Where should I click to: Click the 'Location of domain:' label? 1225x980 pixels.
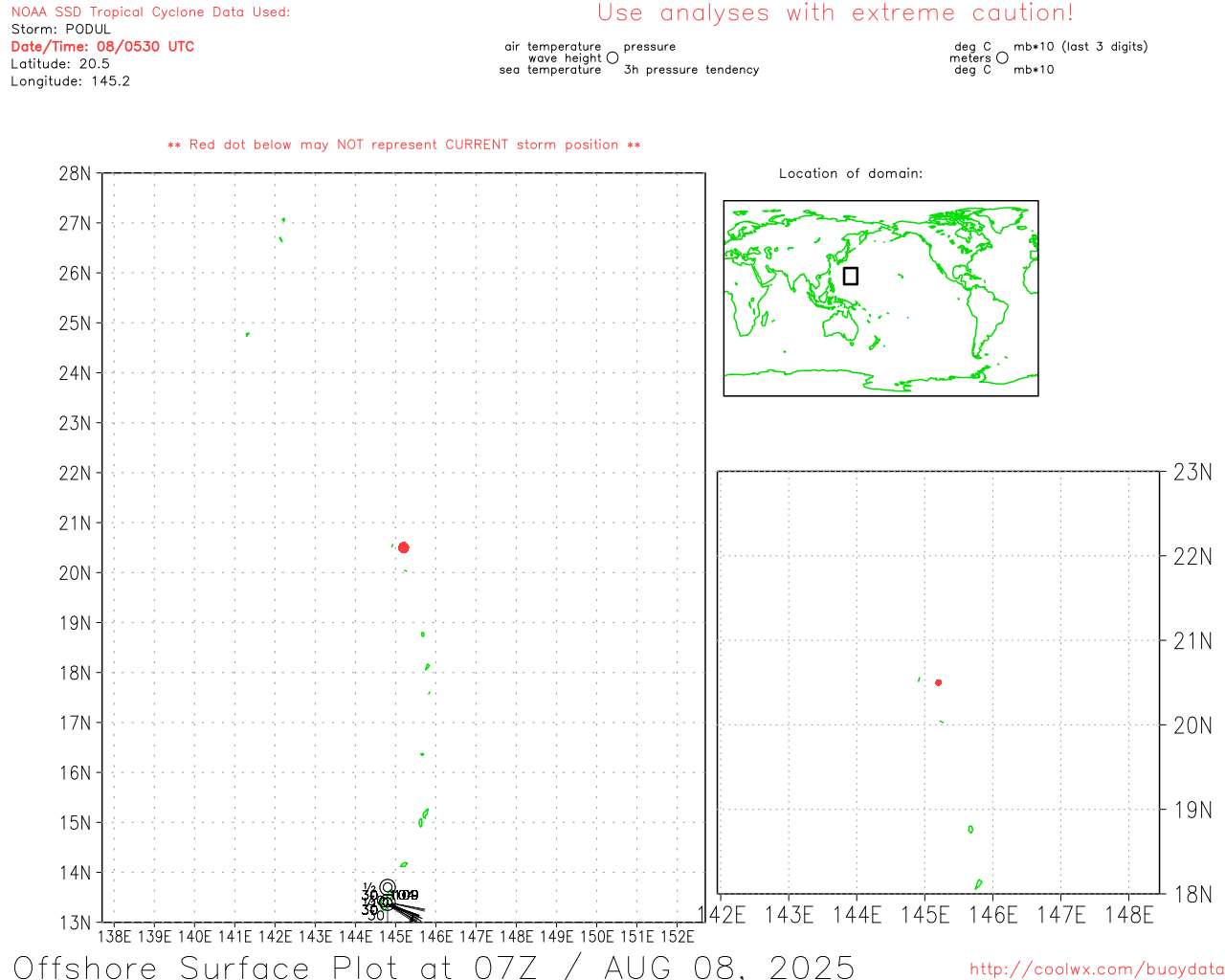(x=851, y=173)
